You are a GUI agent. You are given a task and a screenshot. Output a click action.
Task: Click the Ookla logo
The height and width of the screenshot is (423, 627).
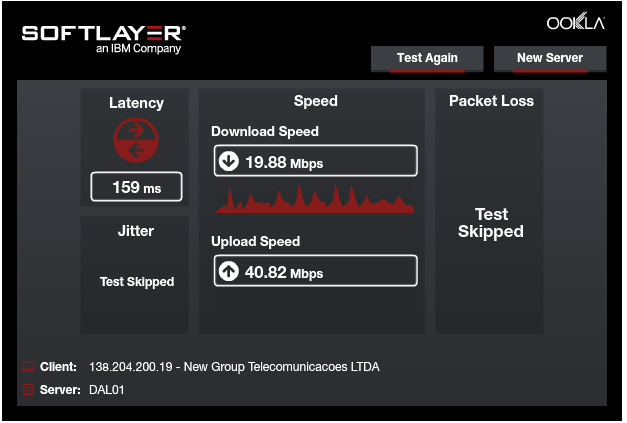575,23
